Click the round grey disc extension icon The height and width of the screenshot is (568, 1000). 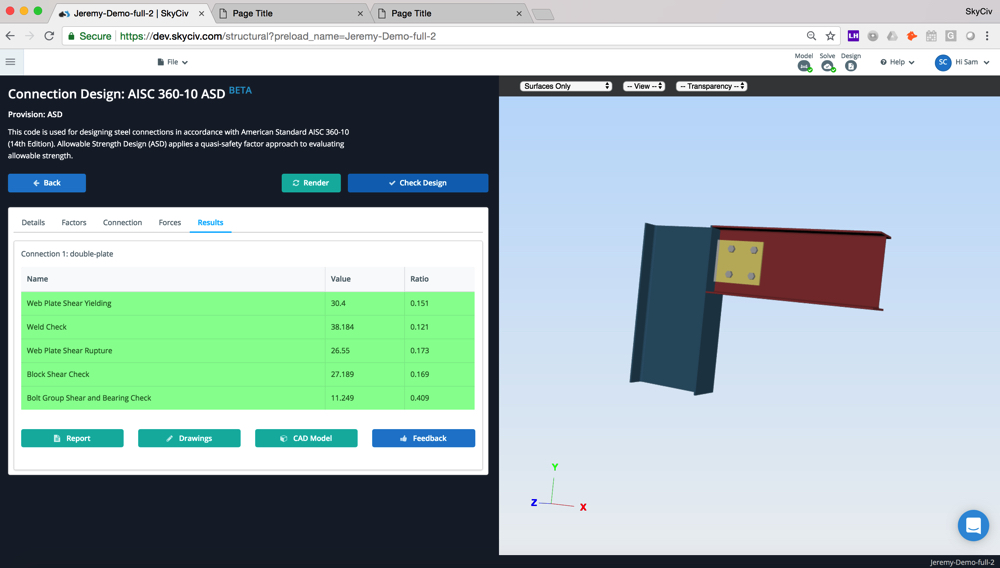[873, 36]
